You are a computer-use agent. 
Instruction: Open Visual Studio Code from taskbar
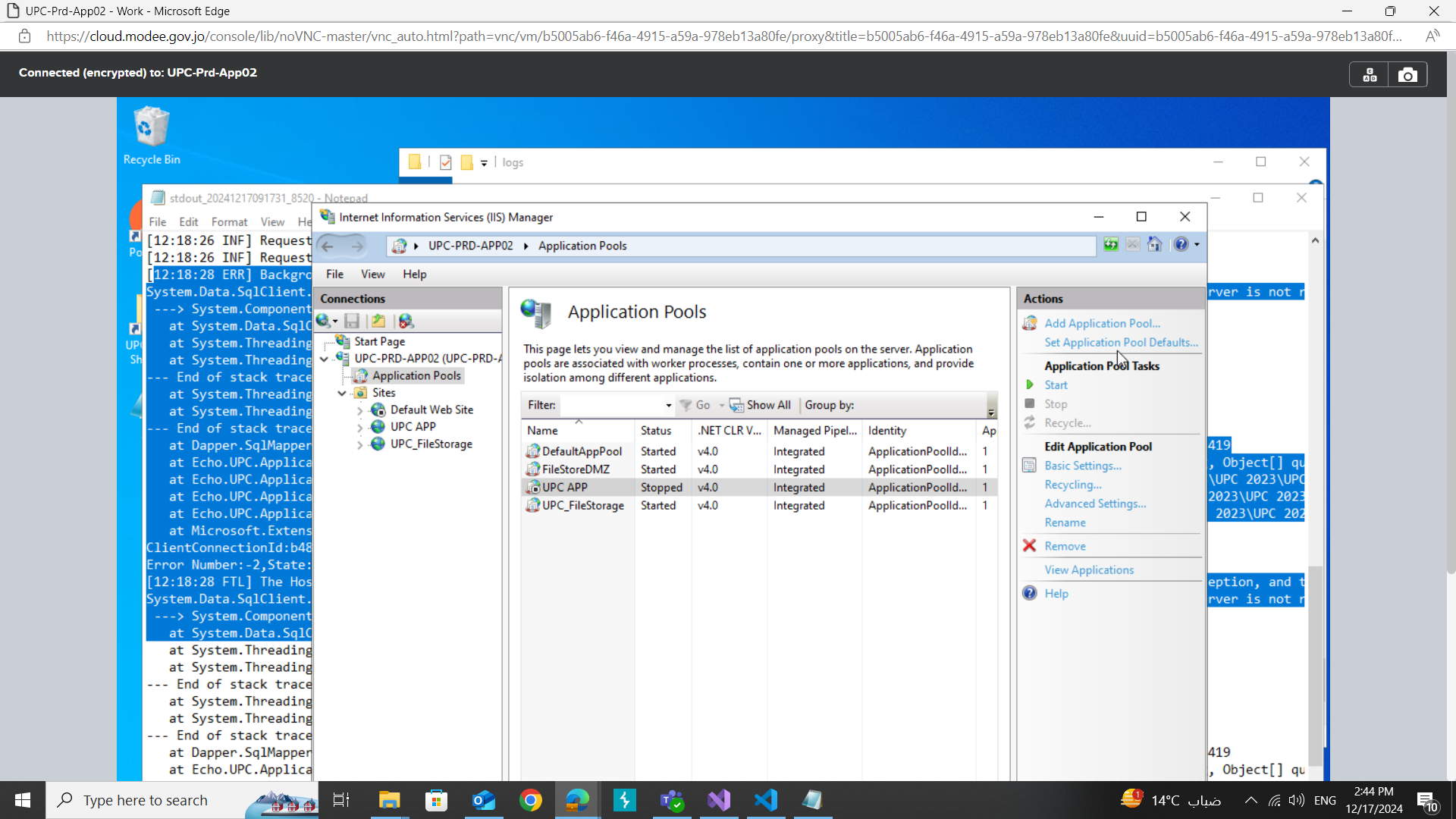(x=766, y=800)
